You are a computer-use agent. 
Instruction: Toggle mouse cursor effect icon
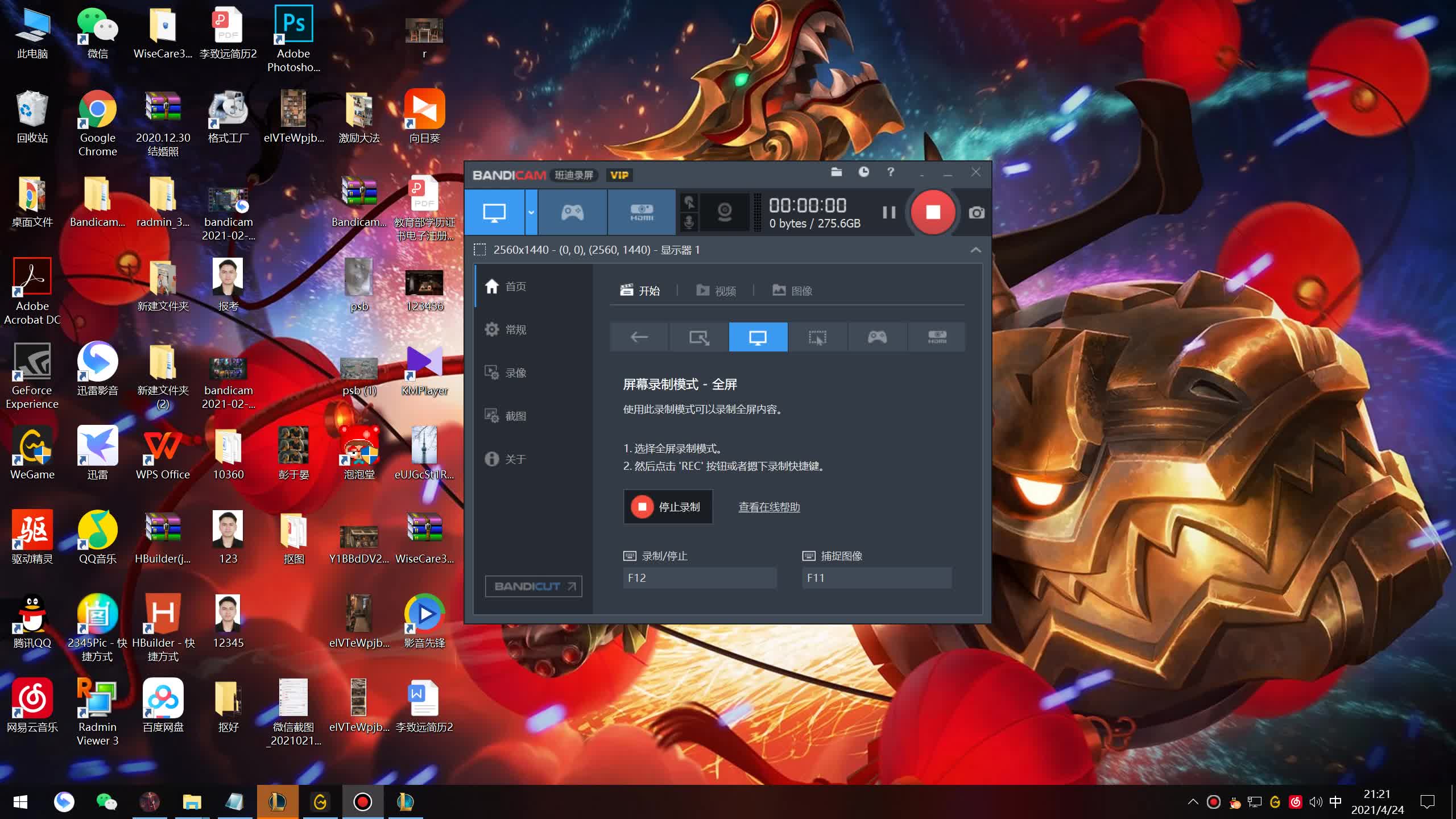689,202
